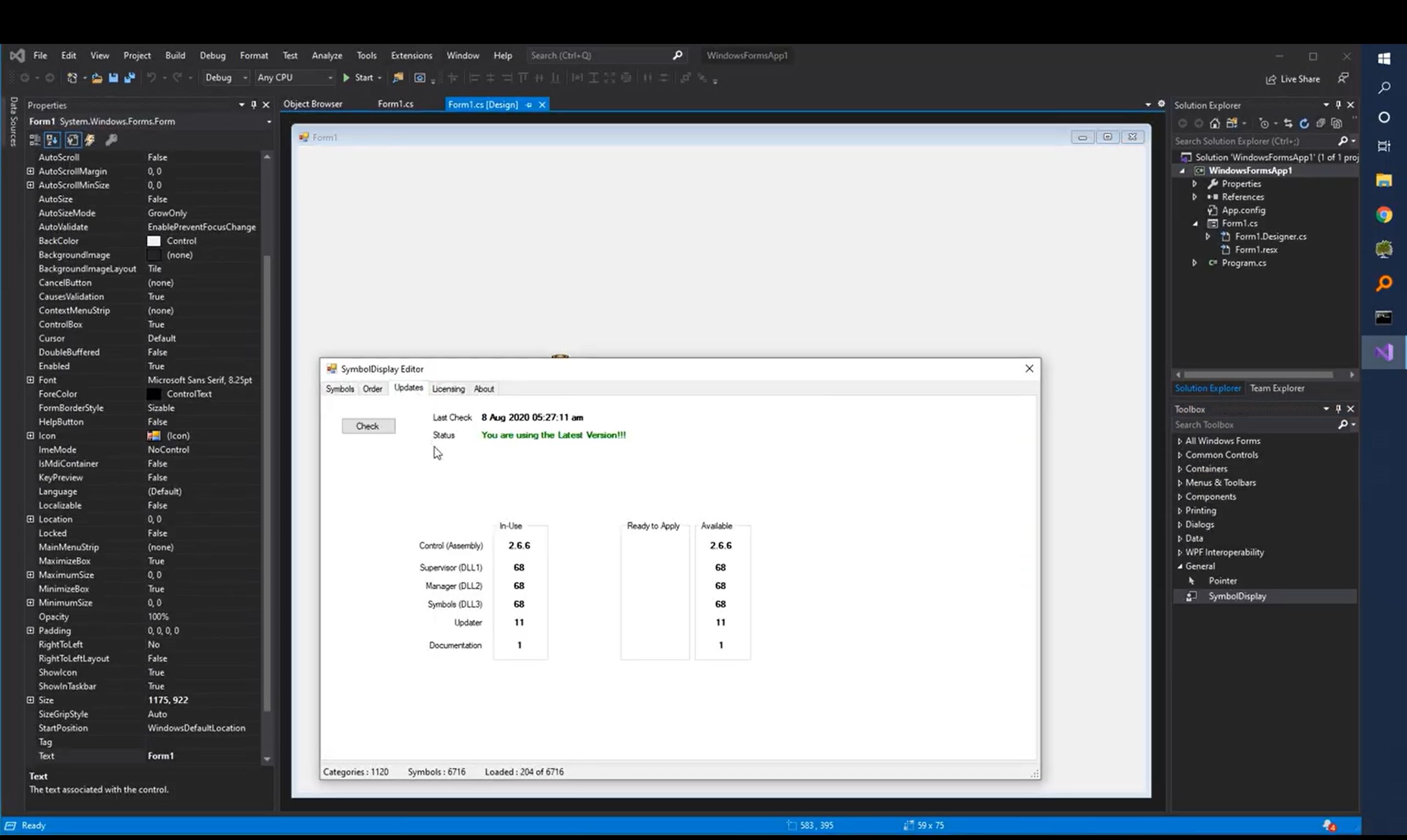The height and width of the screenshot is (840, 1407).
Task: Click Sync with Active Document icon
Action: 1288,124
